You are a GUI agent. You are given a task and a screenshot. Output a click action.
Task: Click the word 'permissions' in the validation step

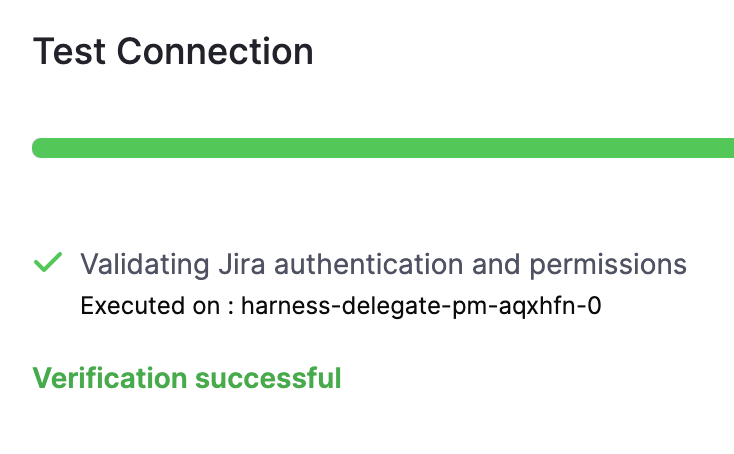coord(607,264)
